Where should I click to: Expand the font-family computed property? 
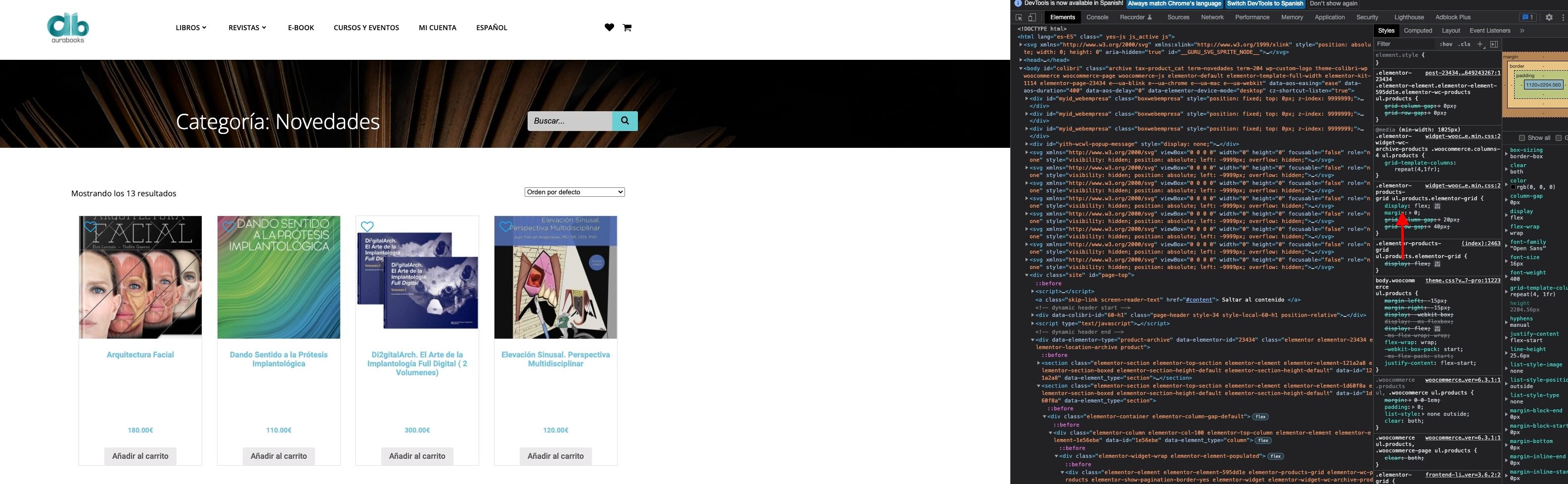click(1507, 245)
